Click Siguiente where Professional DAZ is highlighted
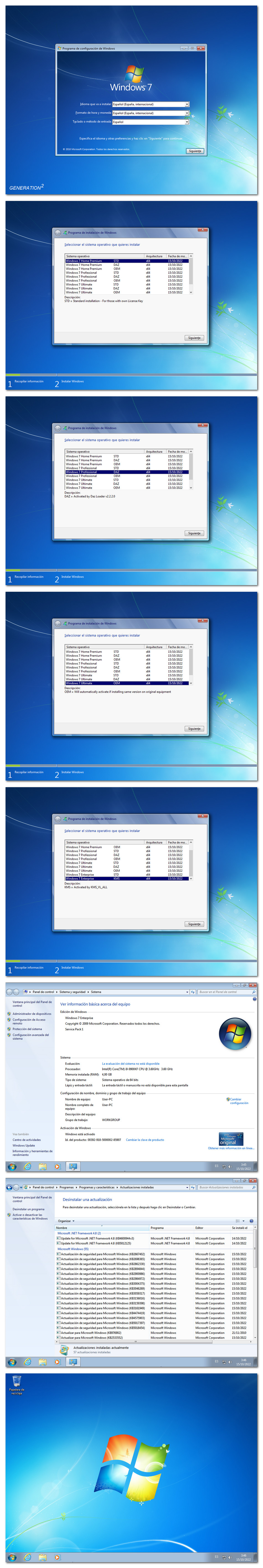The width and height of the screenshot is (263, 1568). click(194, 533)
